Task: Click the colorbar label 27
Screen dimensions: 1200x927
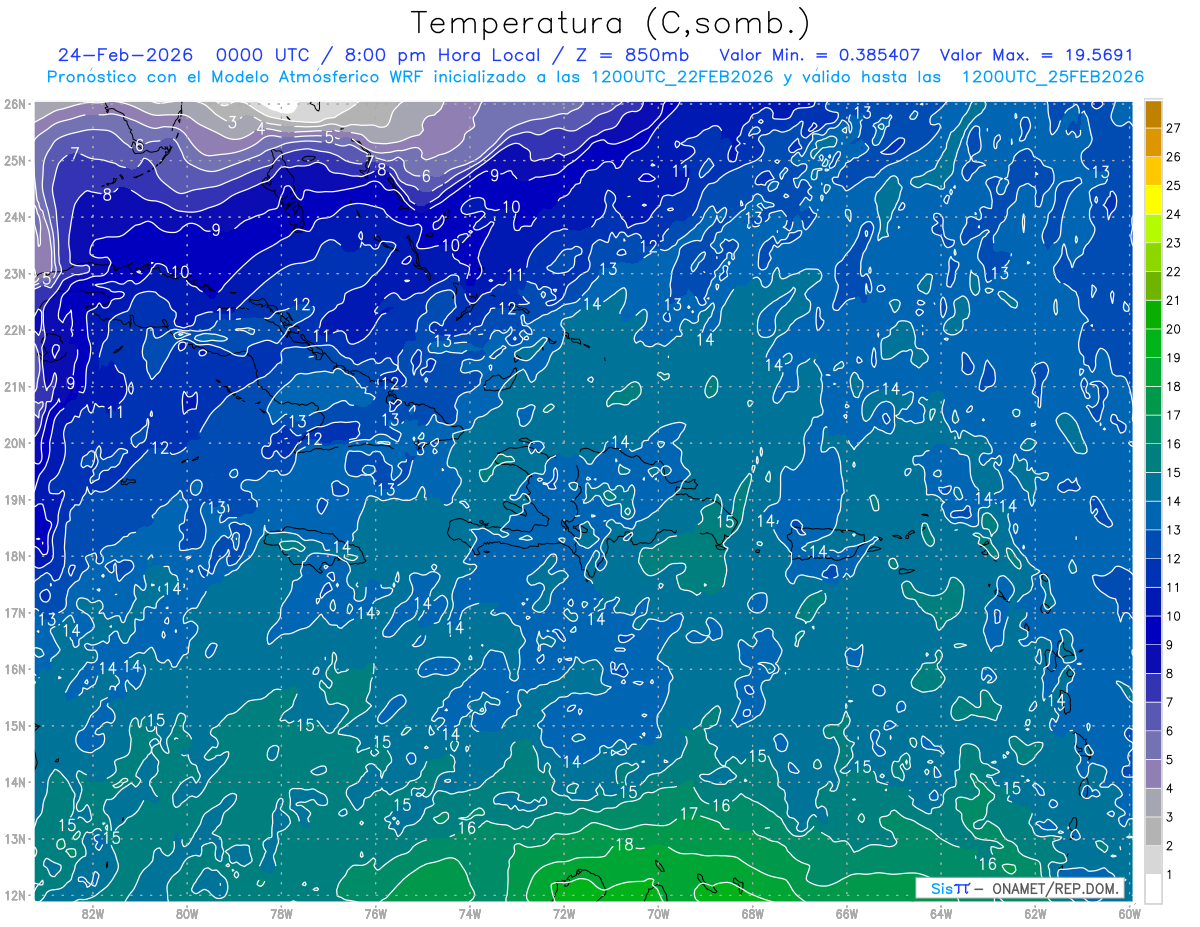Action: pos(1174,128)
